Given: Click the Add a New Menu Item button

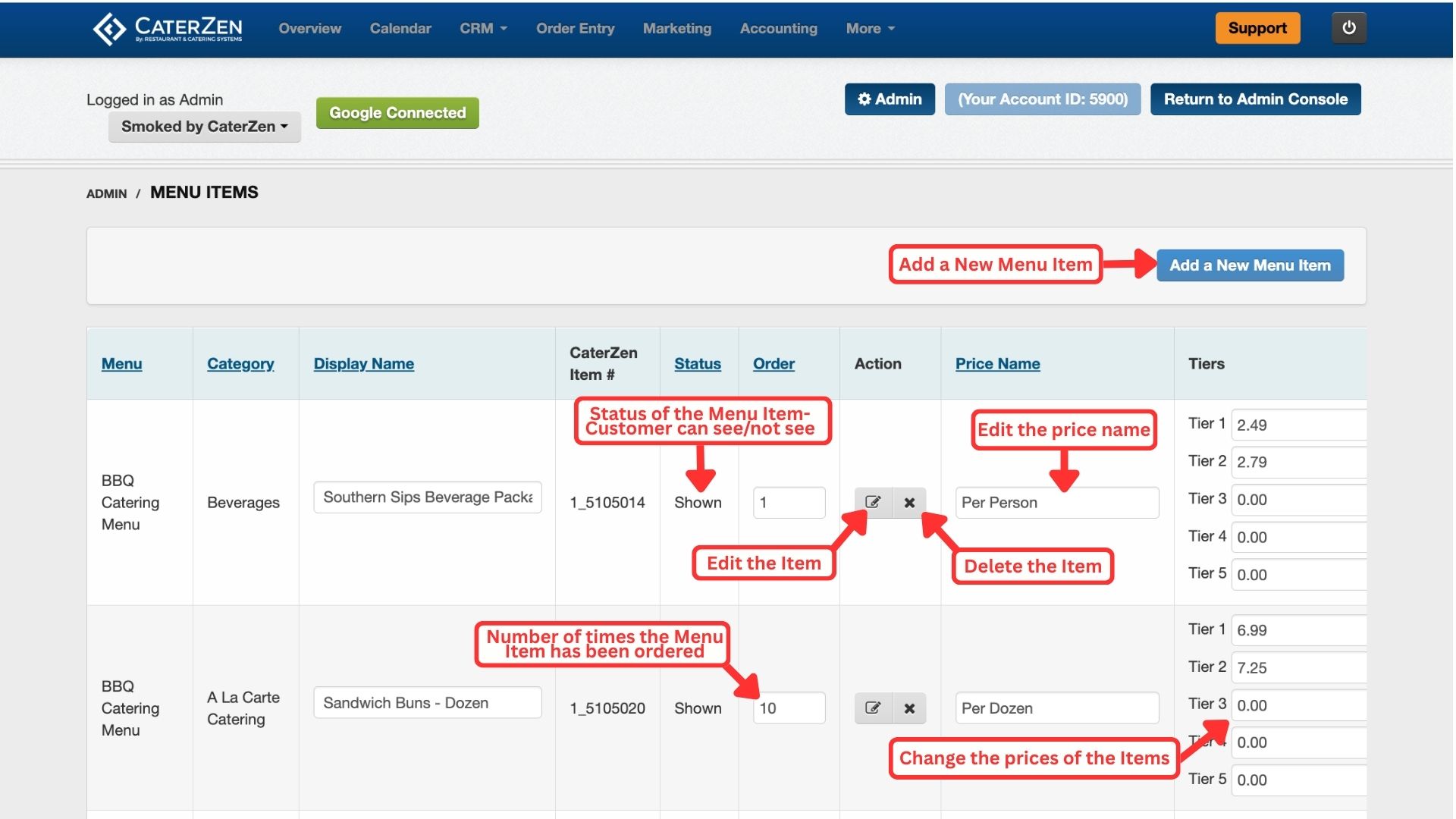Looking at the screenshot, I should (1250, 265).
